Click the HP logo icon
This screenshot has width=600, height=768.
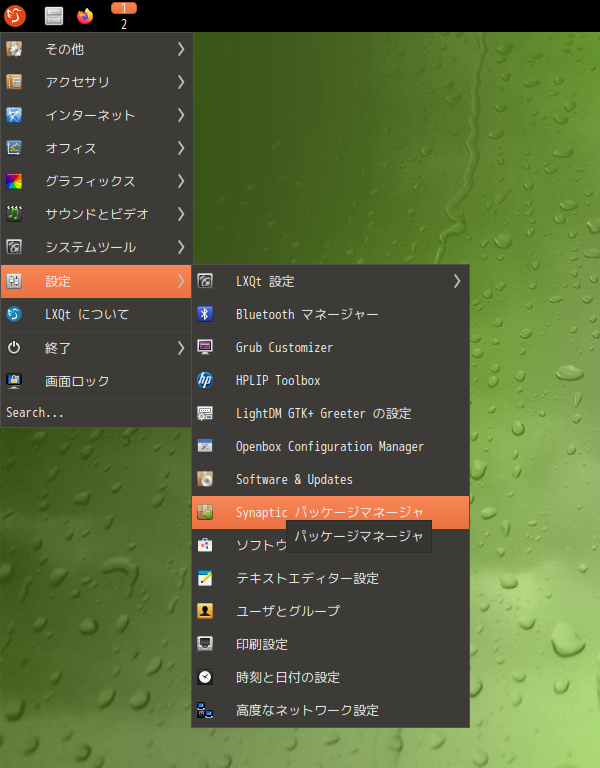tap(205, 380)
